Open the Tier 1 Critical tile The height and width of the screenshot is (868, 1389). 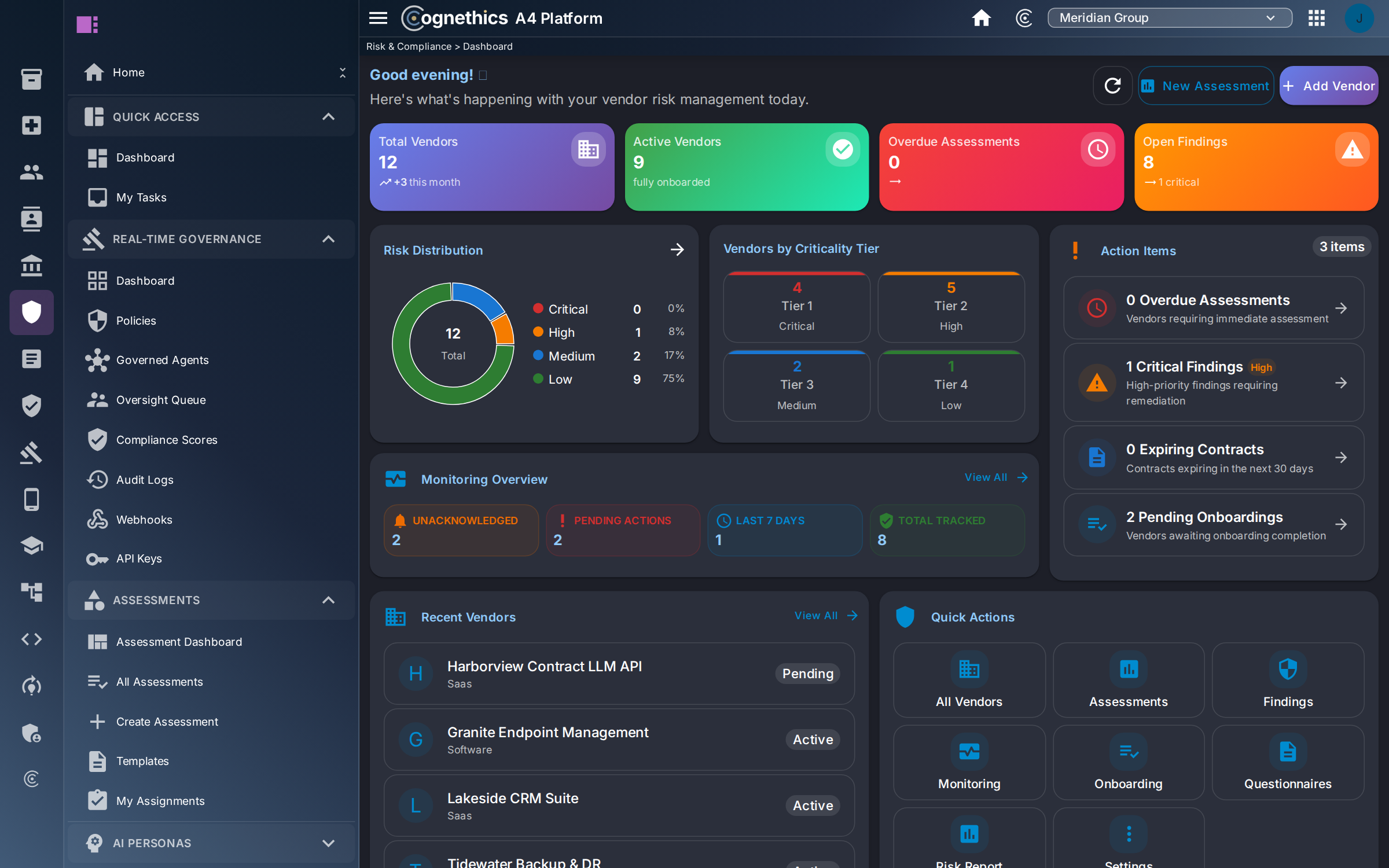pos(796,307)
